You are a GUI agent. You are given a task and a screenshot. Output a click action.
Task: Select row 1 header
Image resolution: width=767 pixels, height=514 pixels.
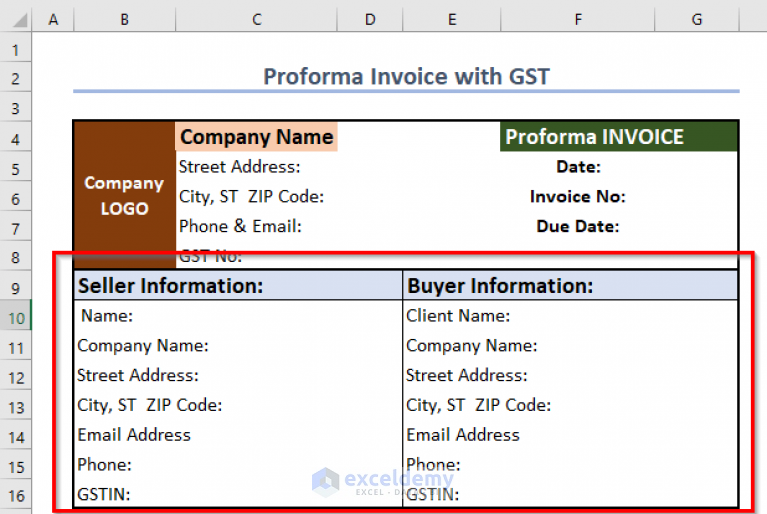point(16,49)
